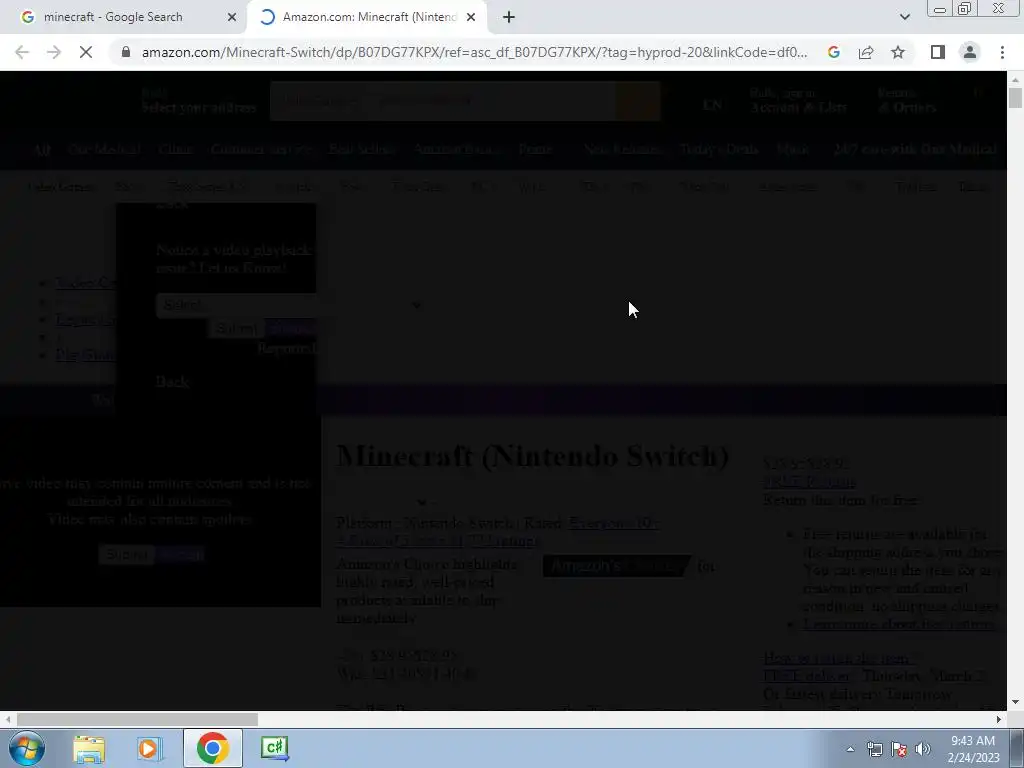Click the horizontal scrollbar thumb
Viewport: 1024px width, 768px height.
(137, 720)
